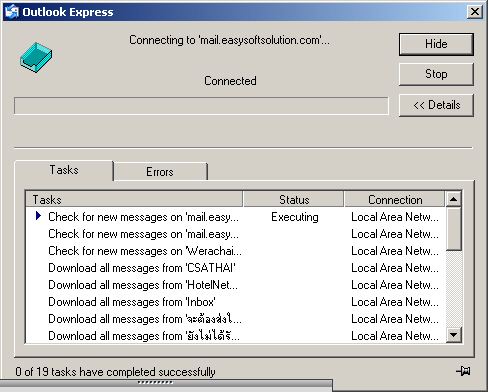Stop the current mail tasks
This screenshot has height=392, width=488.
436,74
